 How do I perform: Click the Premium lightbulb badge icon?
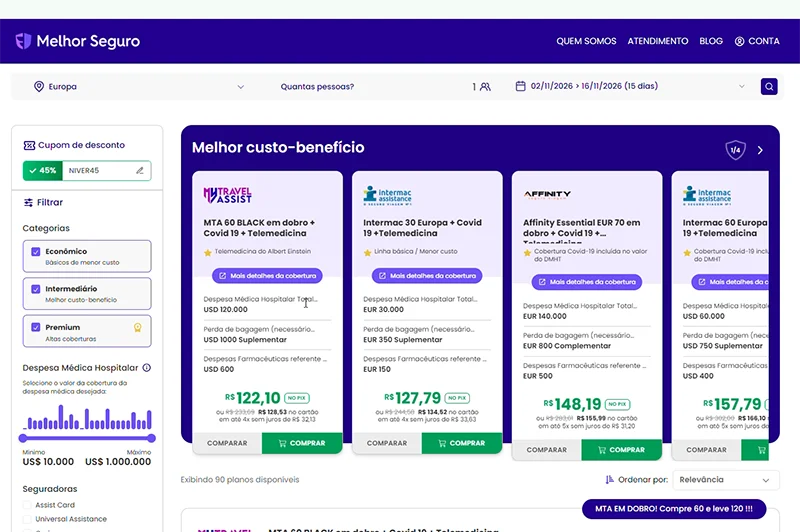(x=138, y=327)
